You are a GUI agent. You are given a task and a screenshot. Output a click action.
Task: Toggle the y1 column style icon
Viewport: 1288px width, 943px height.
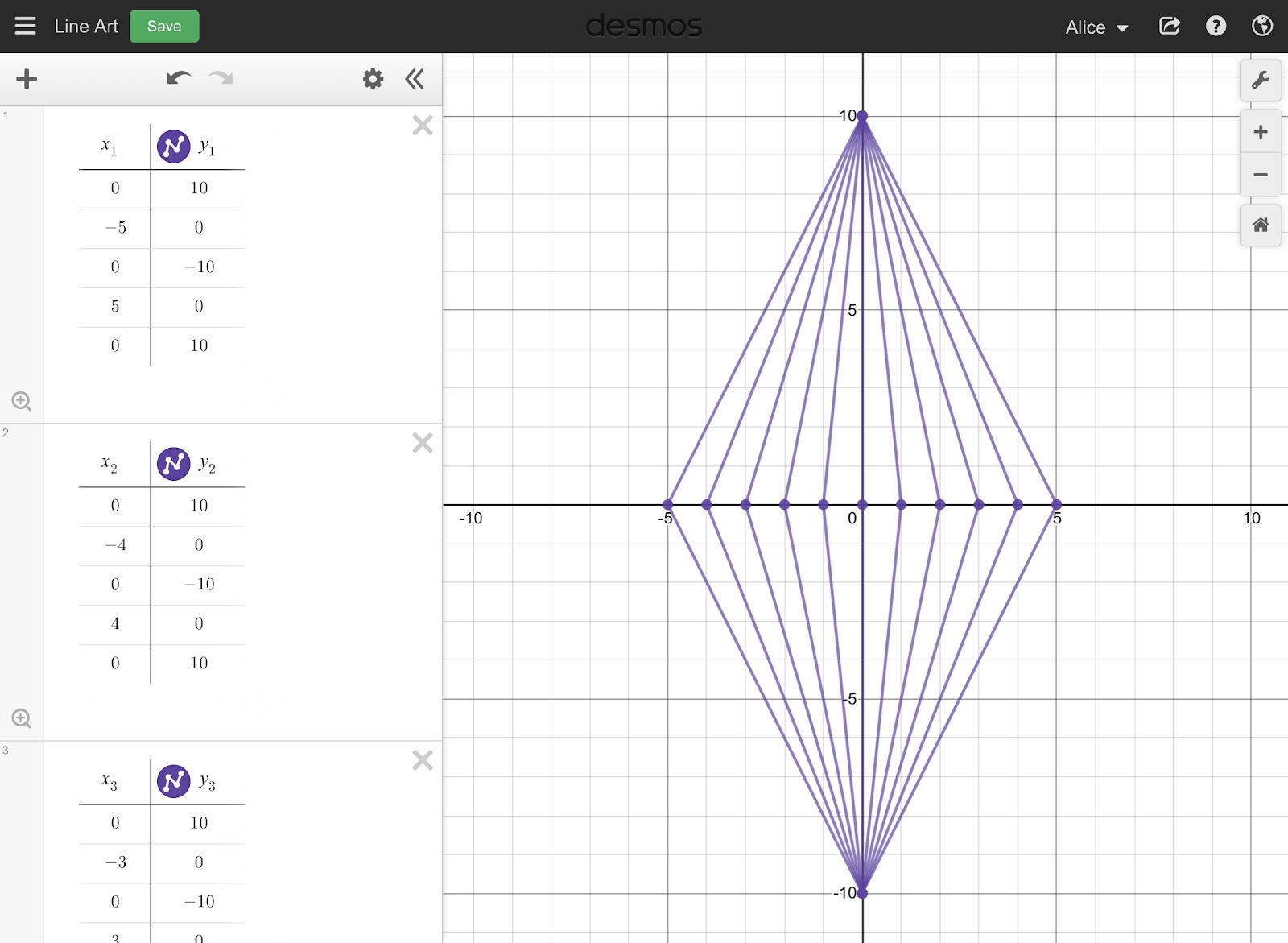click(x=174, y=147)
